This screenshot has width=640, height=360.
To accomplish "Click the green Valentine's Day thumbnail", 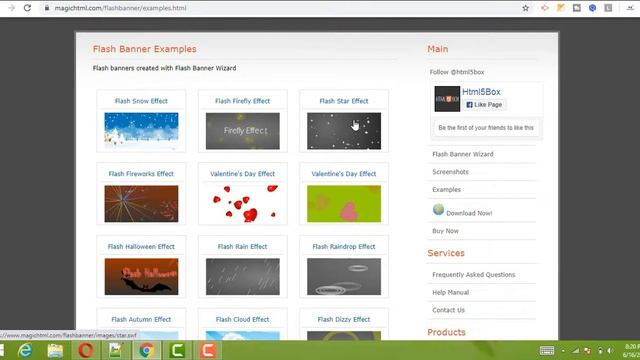I will click(x=344, y=204).
